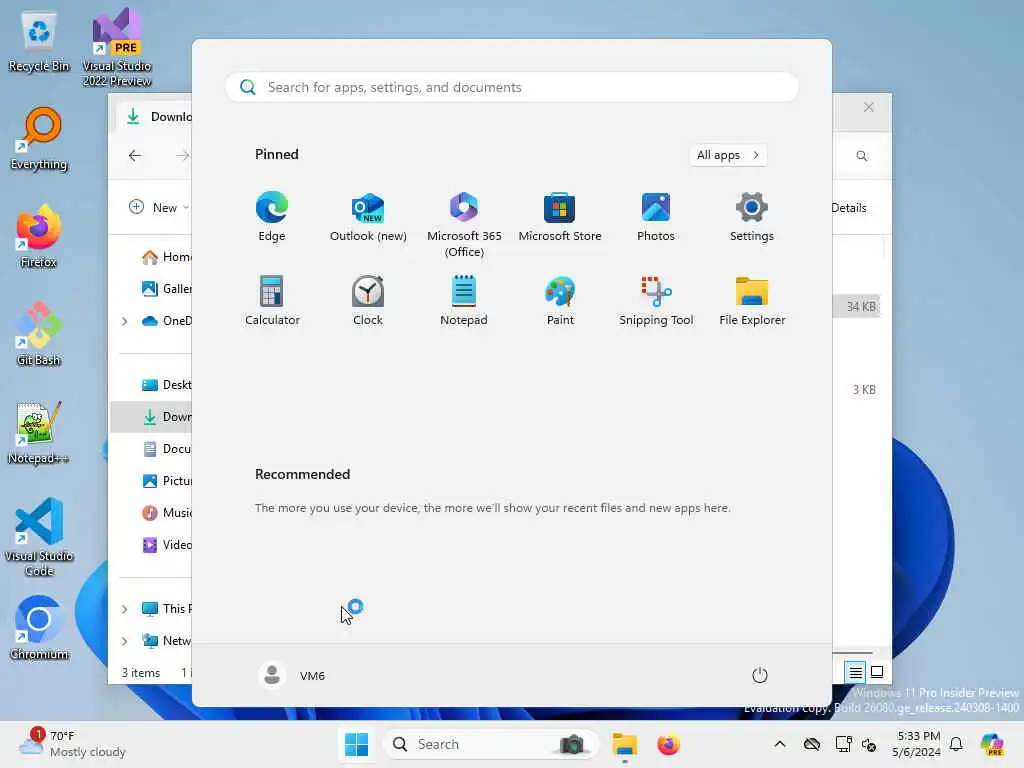Click network status tray icon

pyautogui.click(x=843, y=744)
